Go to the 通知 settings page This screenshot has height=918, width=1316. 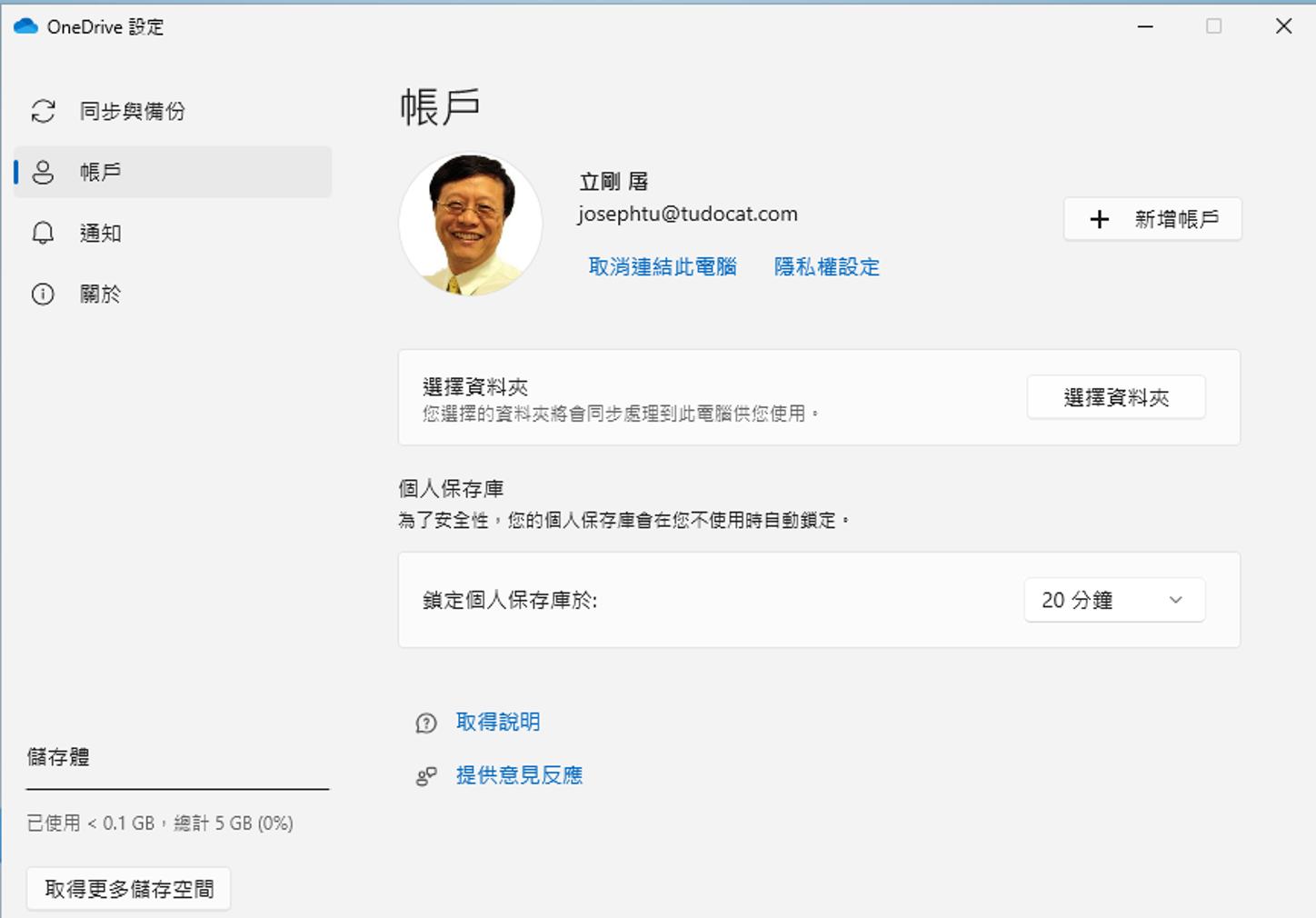click(173, 233)
